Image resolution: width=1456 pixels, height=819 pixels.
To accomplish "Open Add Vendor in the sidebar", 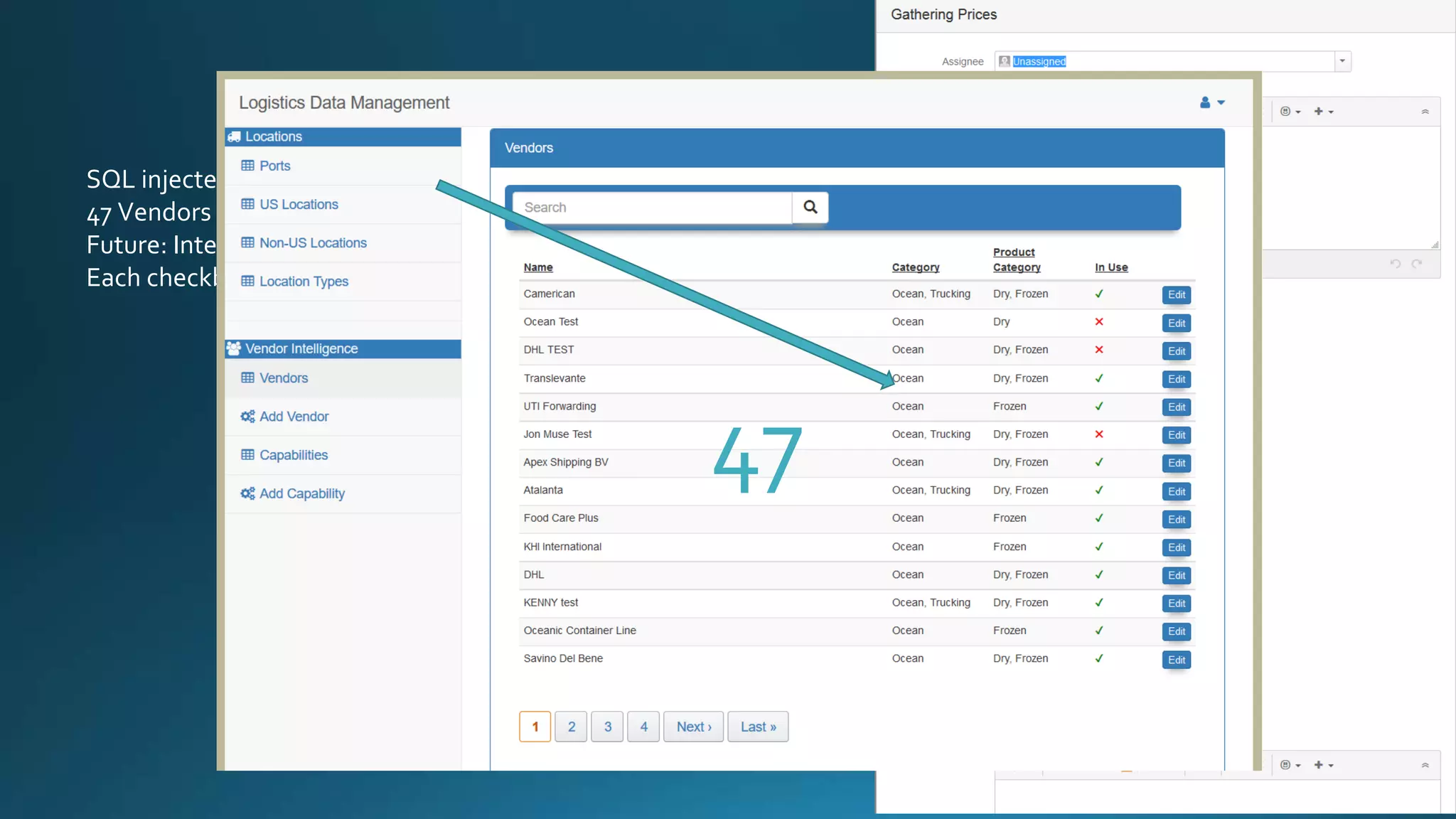I will click(294, 416).
